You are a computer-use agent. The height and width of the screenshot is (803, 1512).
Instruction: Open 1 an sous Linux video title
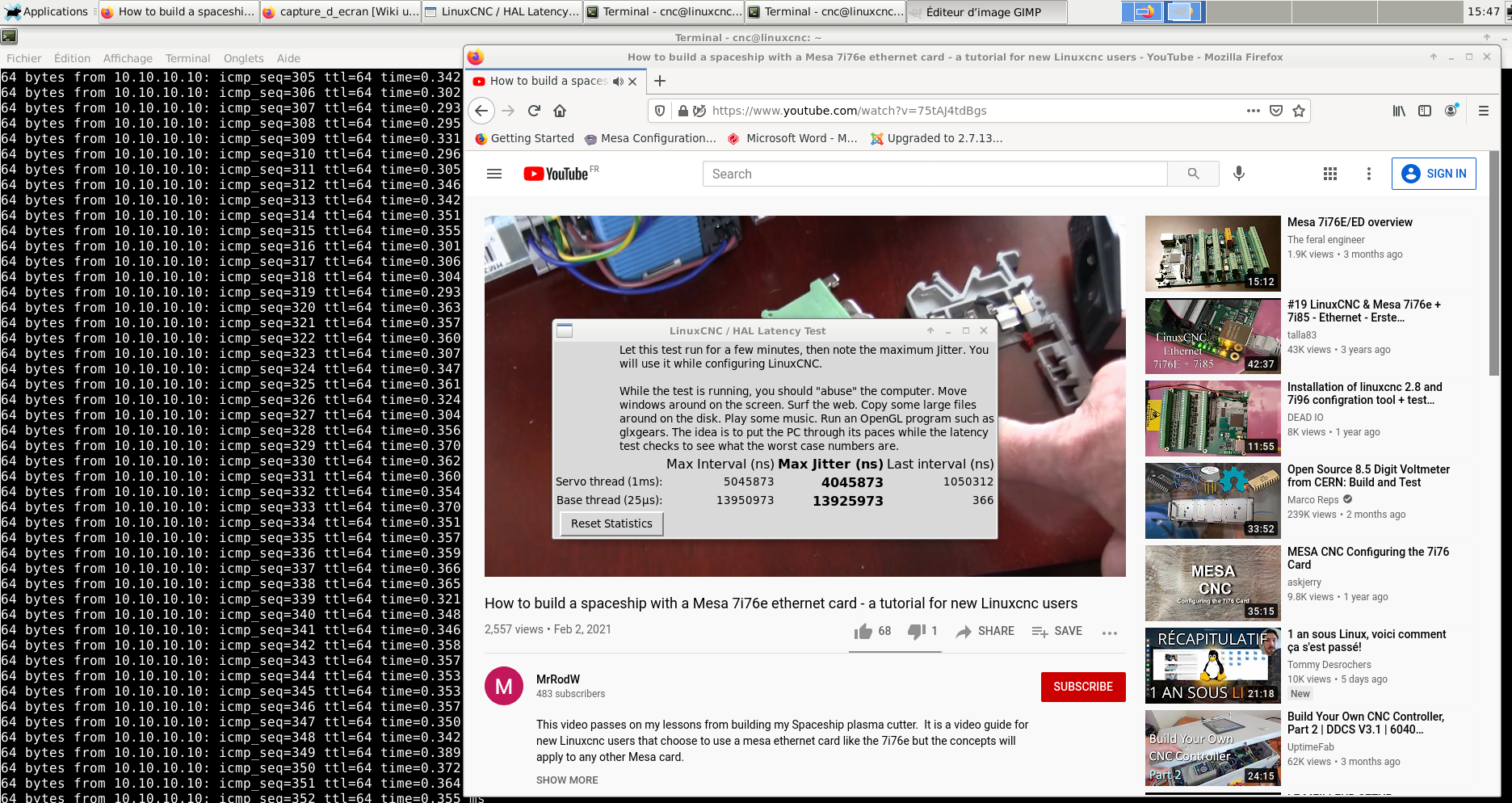[x=1367, y=641]
